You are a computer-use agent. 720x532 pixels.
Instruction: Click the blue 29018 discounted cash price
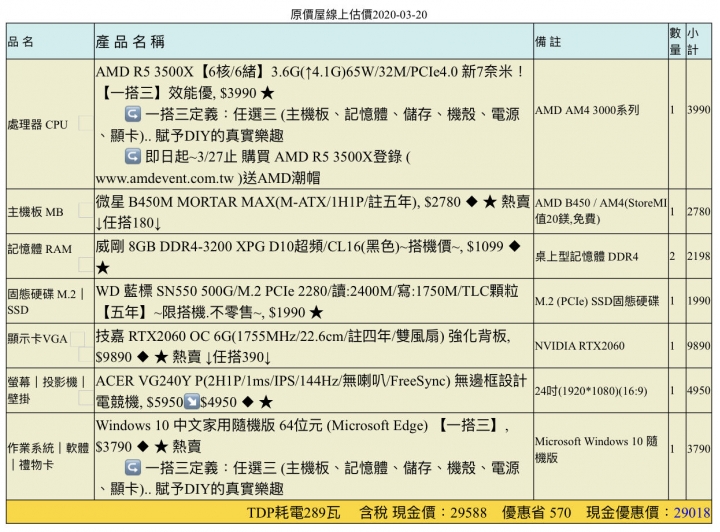pyautogui.click(x=692, y=512)
